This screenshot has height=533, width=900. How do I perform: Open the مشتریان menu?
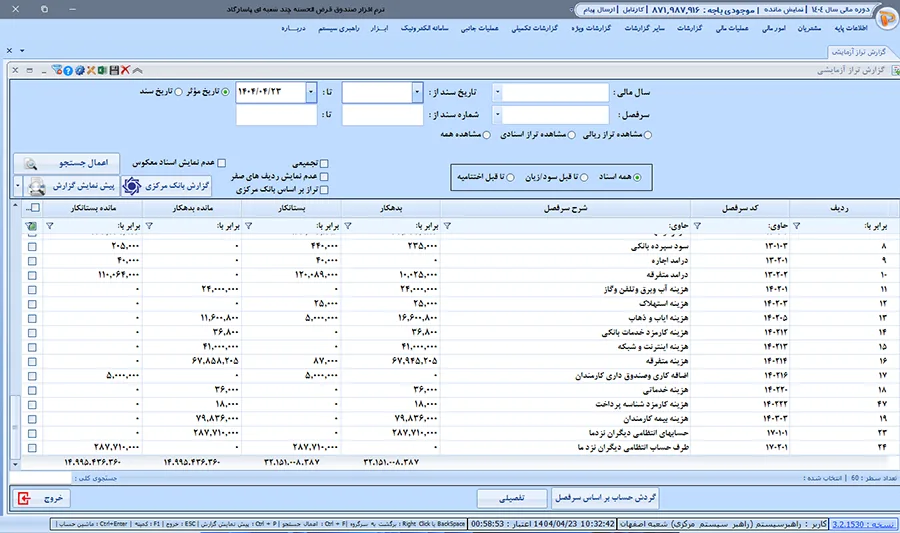pyautogui.click(x=809, y=28)
